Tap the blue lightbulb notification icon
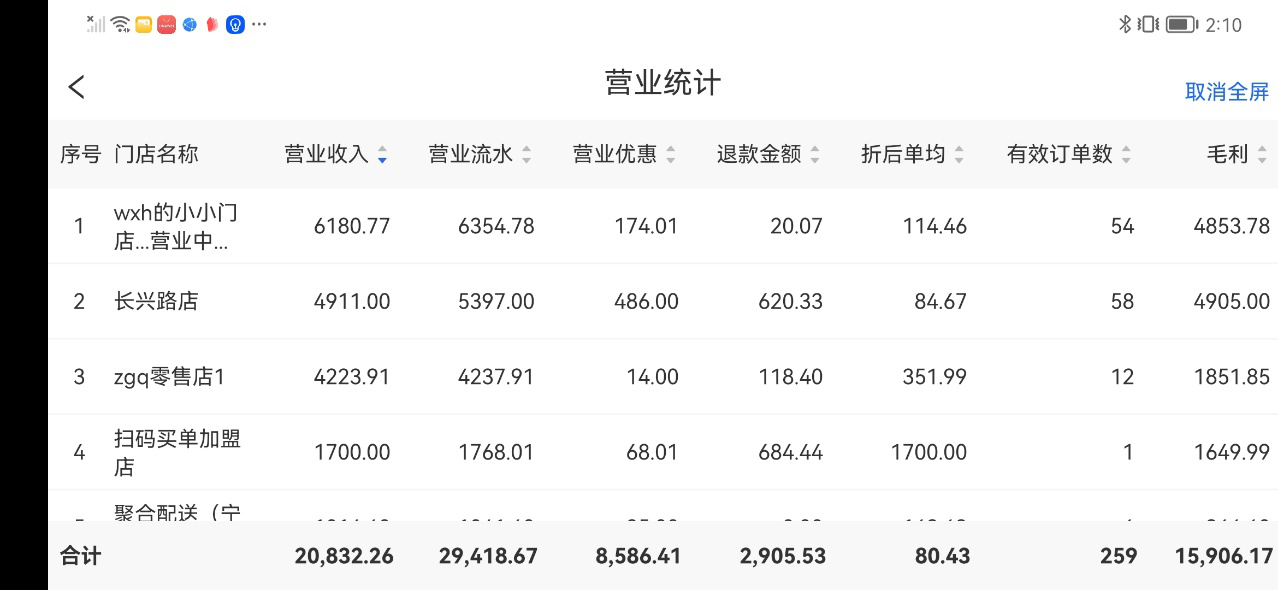 pos(235,24)
